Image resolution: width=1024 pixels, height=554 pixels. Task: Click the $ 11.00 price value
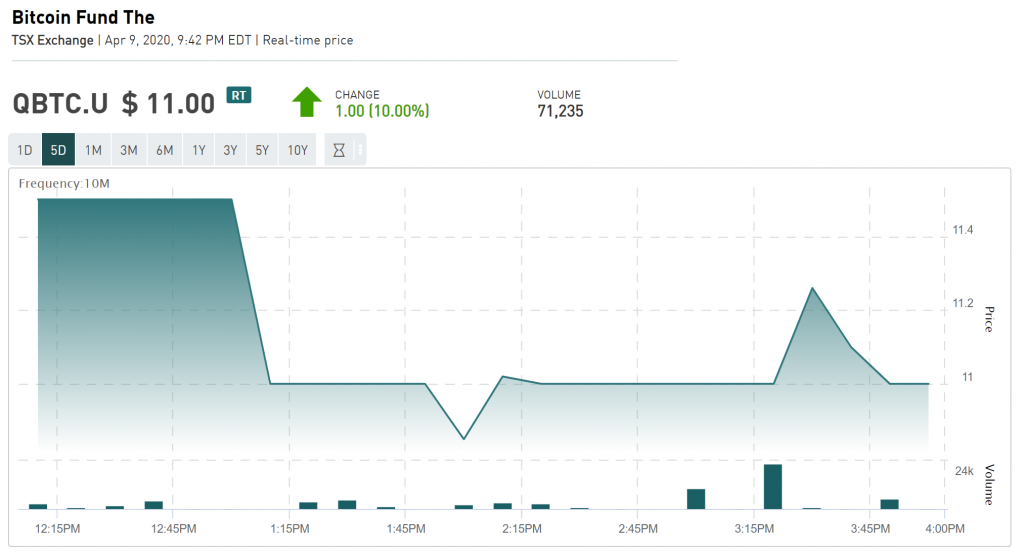pyautogui.click(x=168, y=103)
